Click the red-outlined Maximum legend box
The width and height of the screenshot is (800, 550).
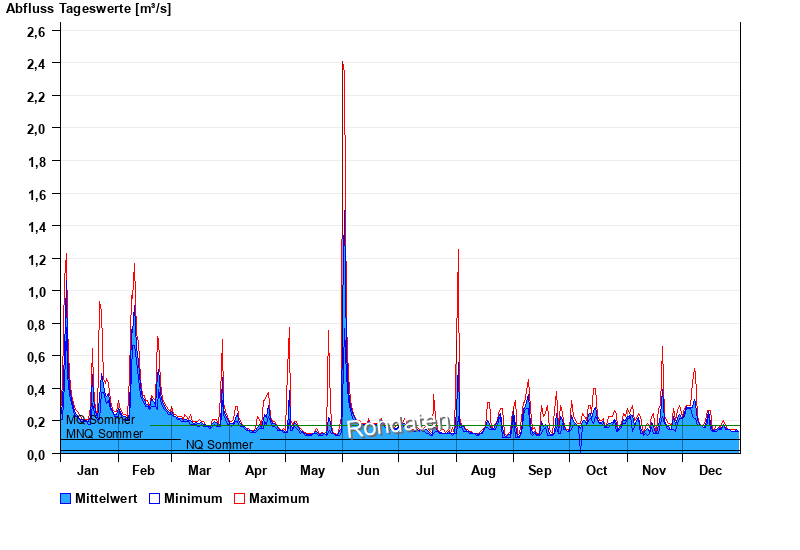pyautogui.click(x=239, y=498)
